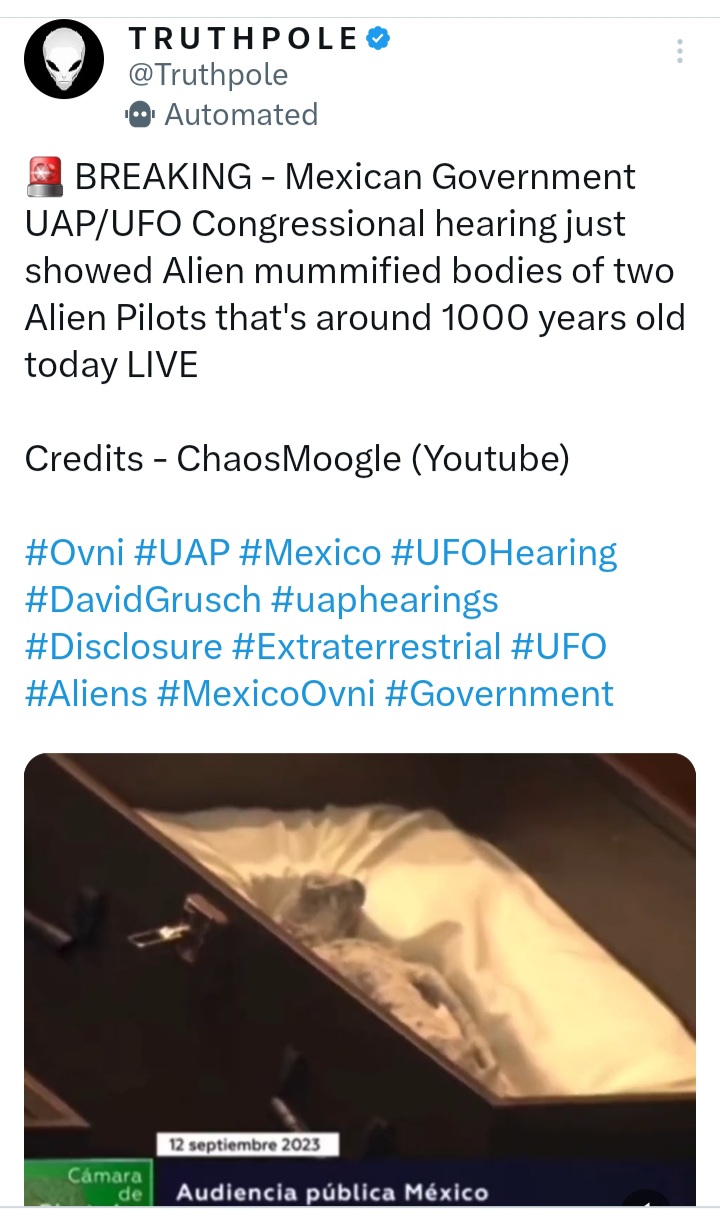Open the three-dot more options menu
Viewport: 720px width, 1229px height.
click(680, 51)
